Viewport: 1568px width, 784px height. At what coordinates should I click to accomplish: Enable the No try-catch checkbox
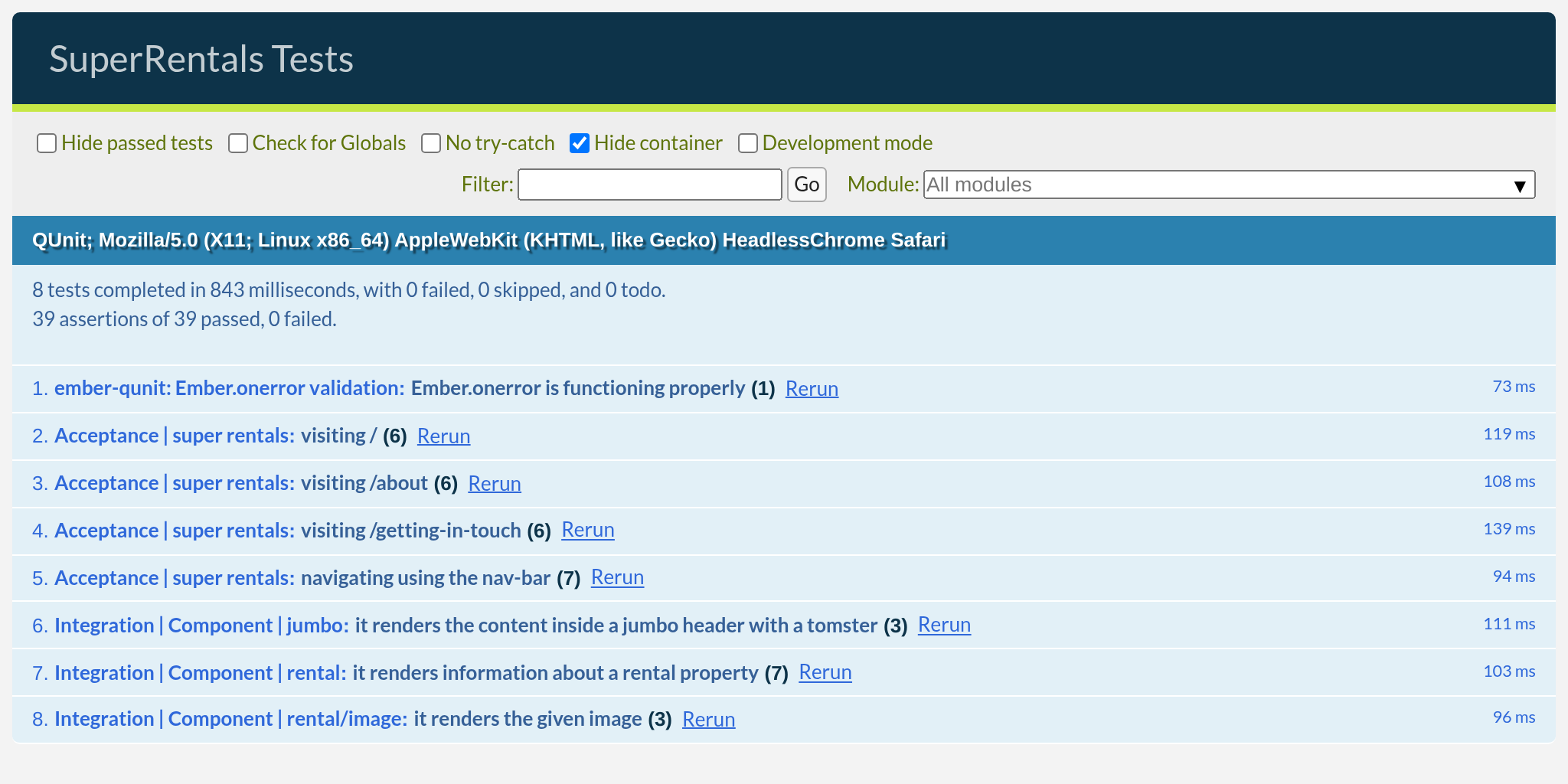(x=431, y=143)
